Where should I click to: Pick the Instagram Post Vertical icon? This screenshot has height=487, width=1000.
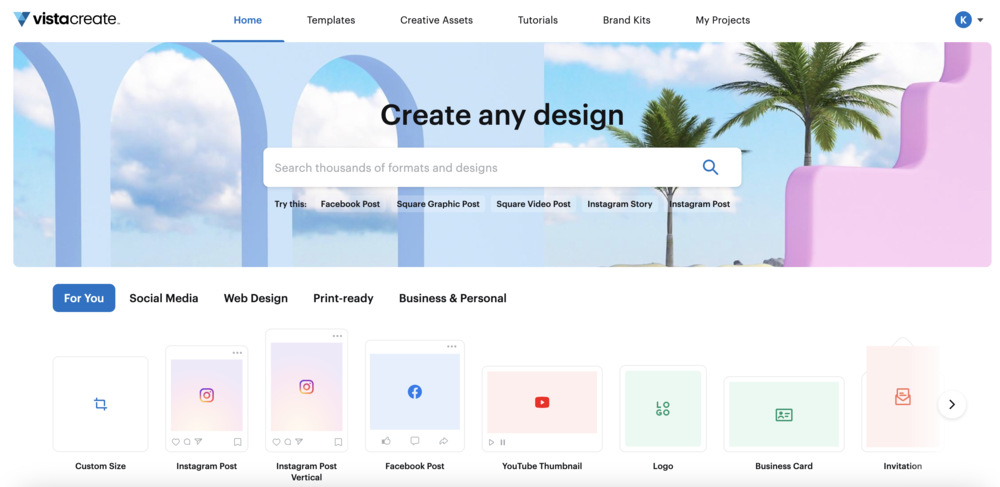(x=307, y=387)
